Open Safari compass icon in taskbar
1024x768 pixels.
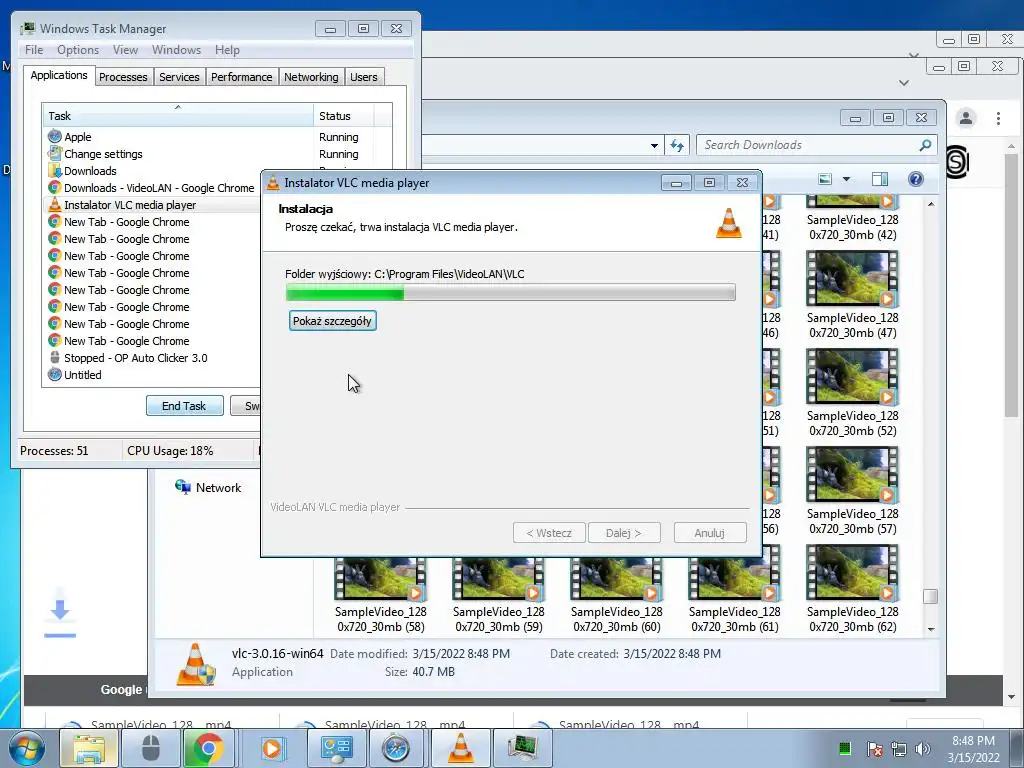coord(396,748)
